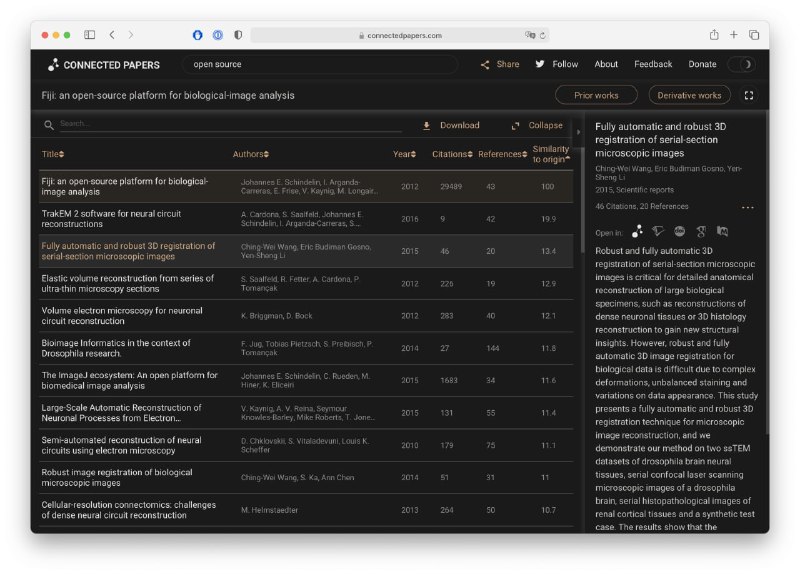
Task: Open the paper in Google Scholar
Action: 701,232
